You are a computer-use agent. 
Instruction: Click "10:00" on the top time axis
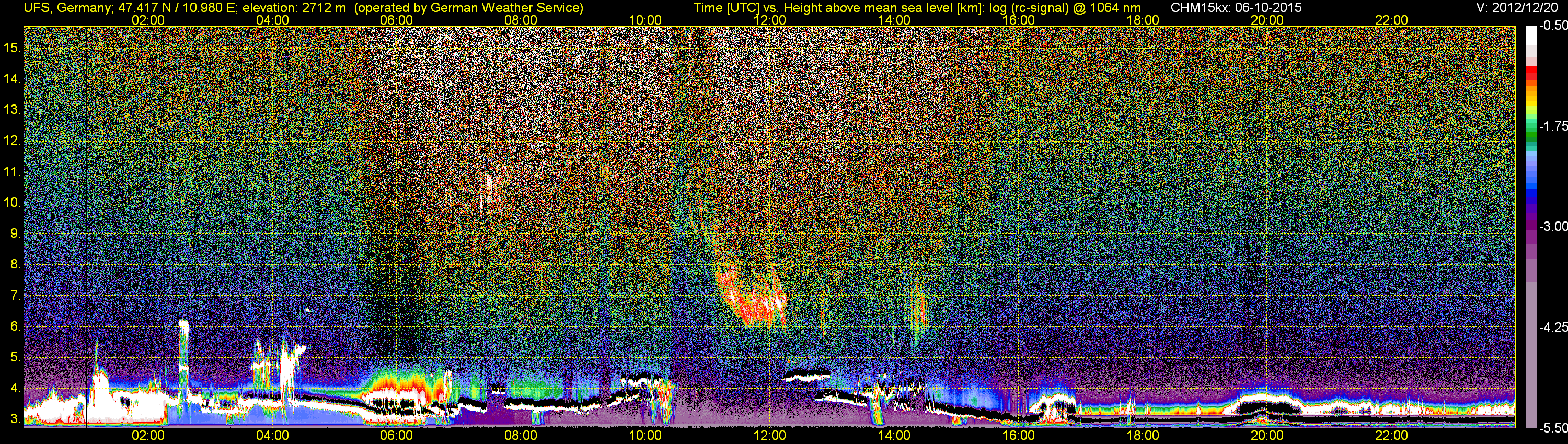(x=645, y=20)
